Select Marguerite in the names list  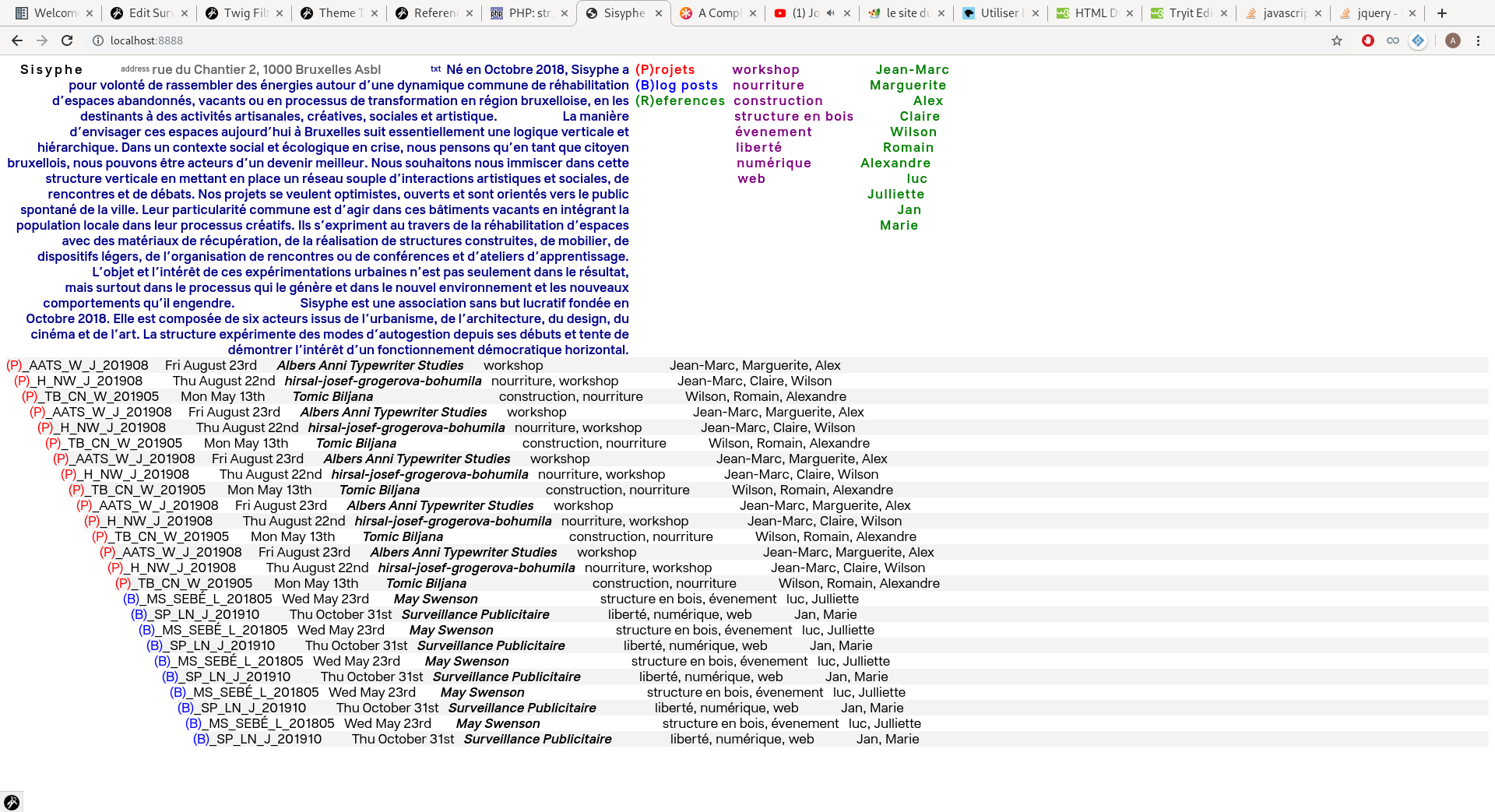[907, 86]
